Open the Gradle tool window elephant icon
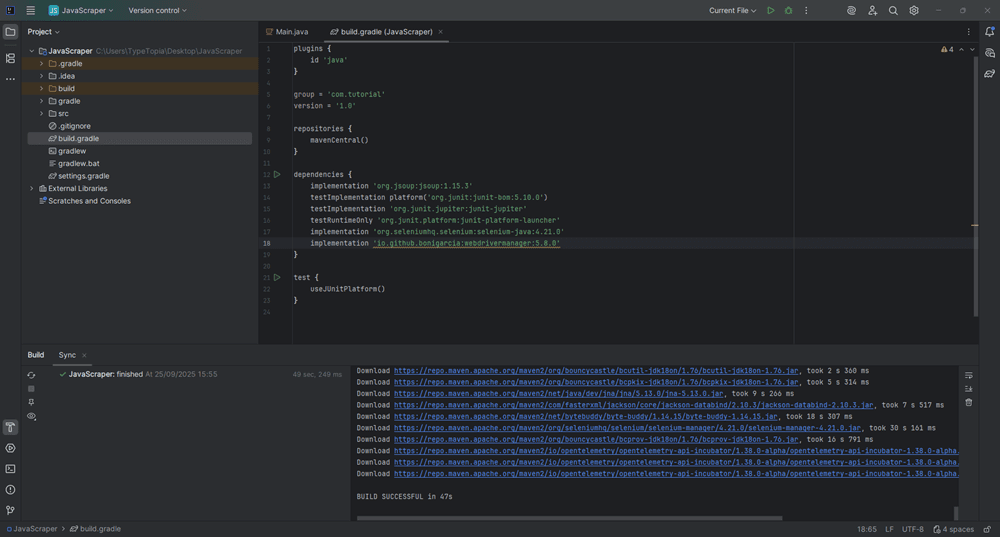The width and height of the screenshot is (1000, 537). coord(989,73)
